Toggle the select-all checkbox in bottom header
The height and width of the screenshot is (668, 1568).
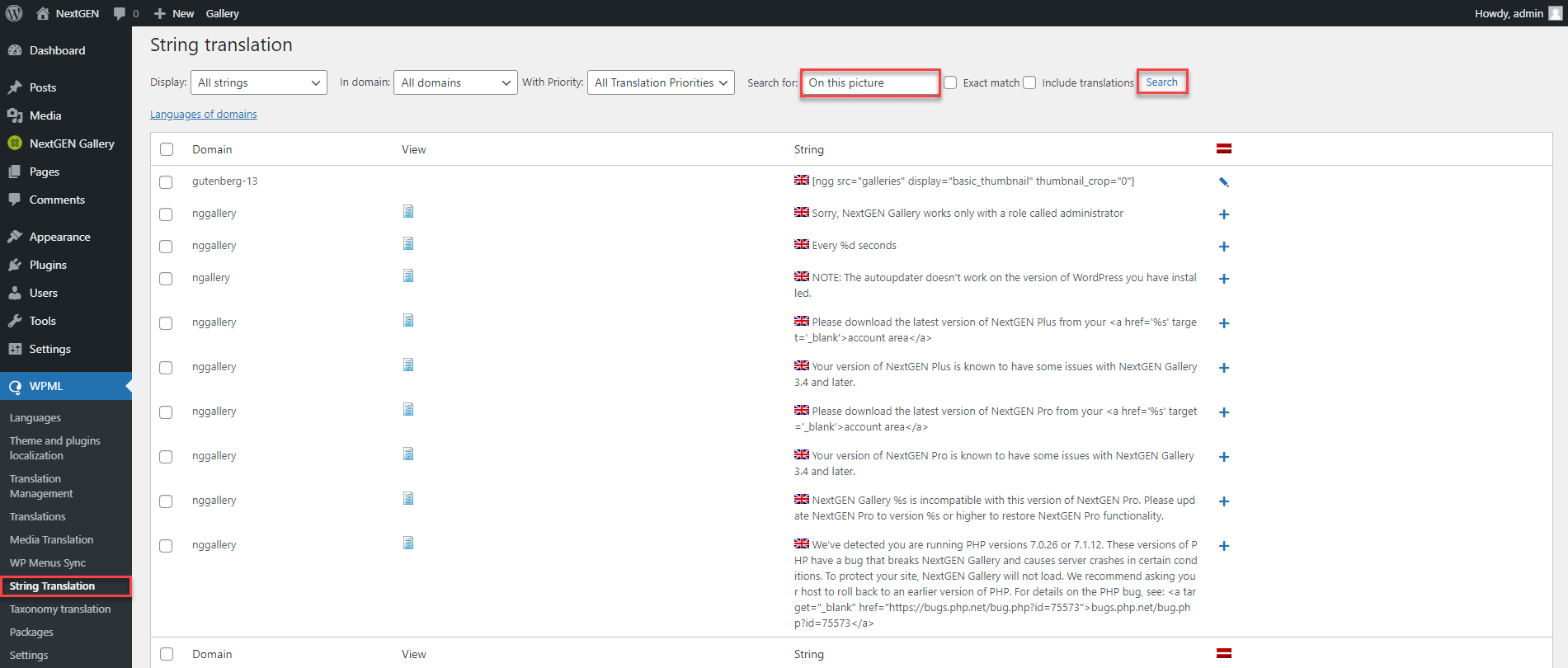point(167,654)
